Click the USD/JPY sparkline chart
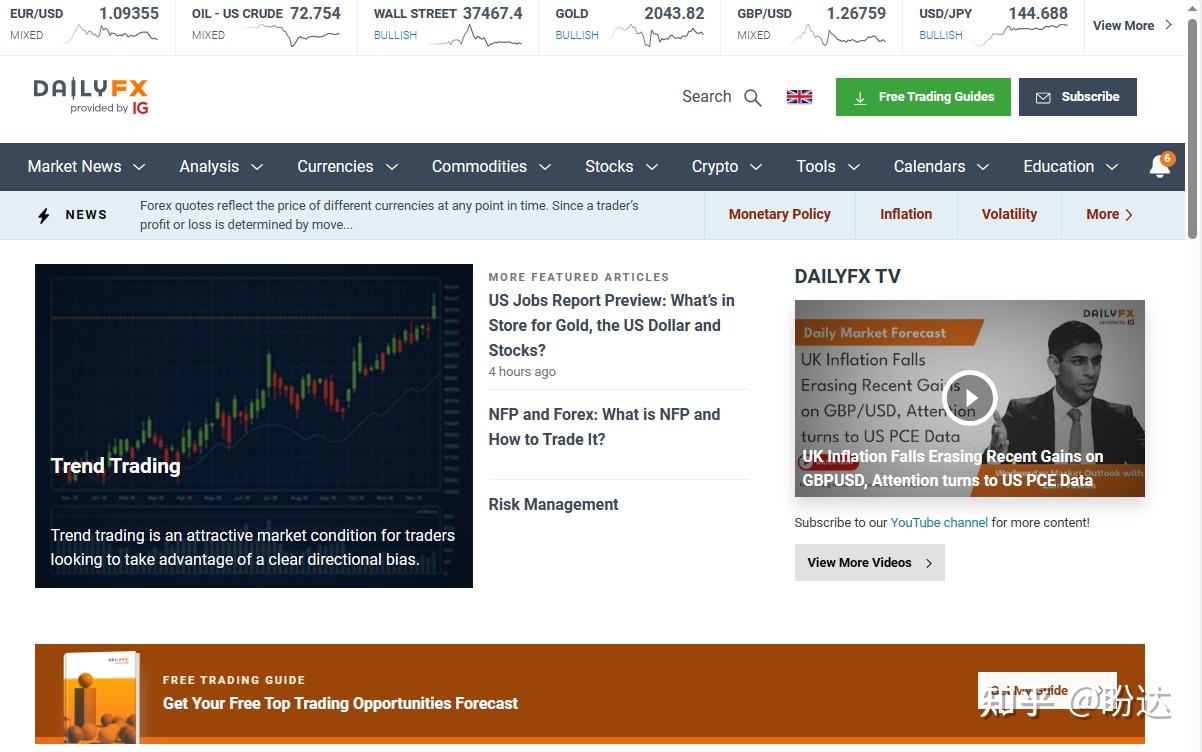 [1022, 35]
